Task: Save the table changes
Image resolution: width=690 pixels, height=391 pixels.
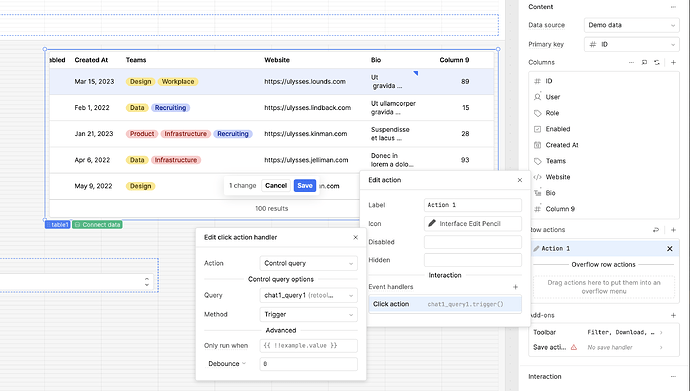Action: [x=305, y=186]
